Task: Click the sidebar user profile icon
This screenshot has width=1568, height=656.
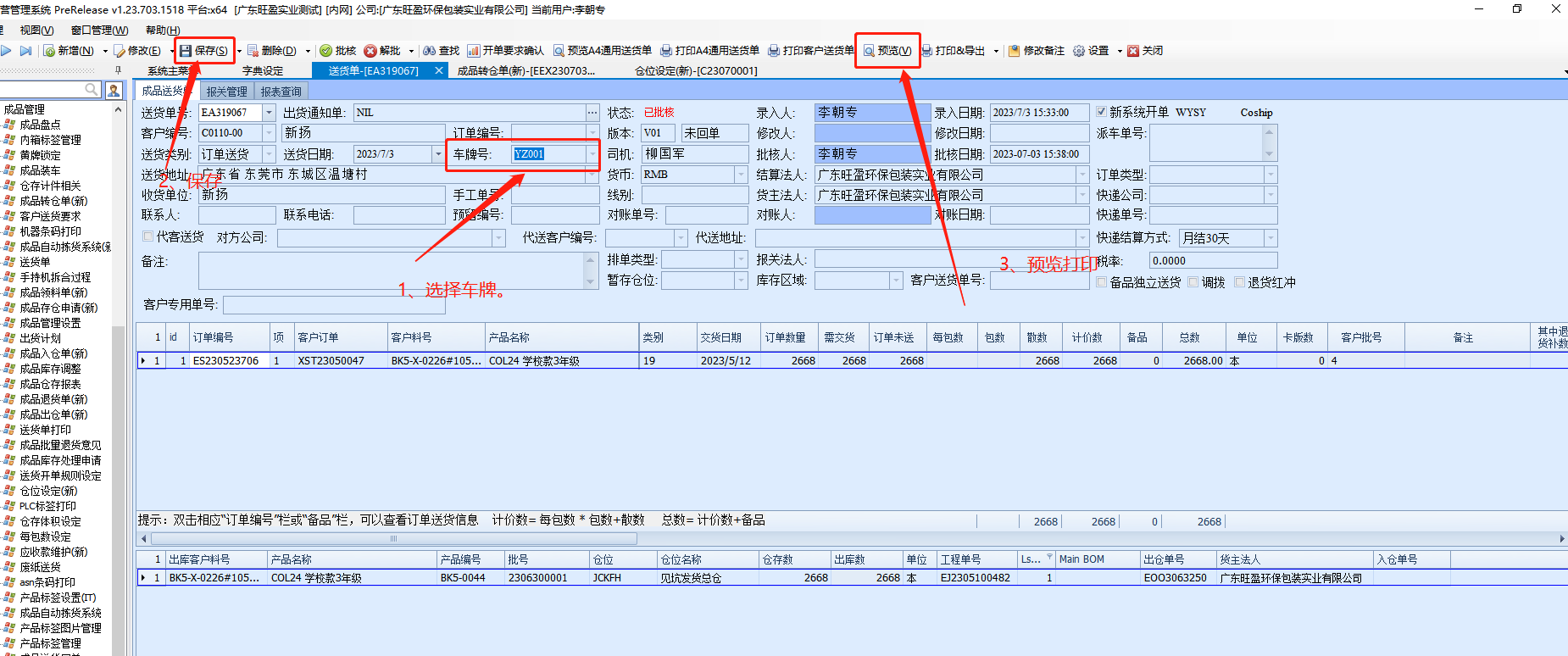Action: [114, 90]
